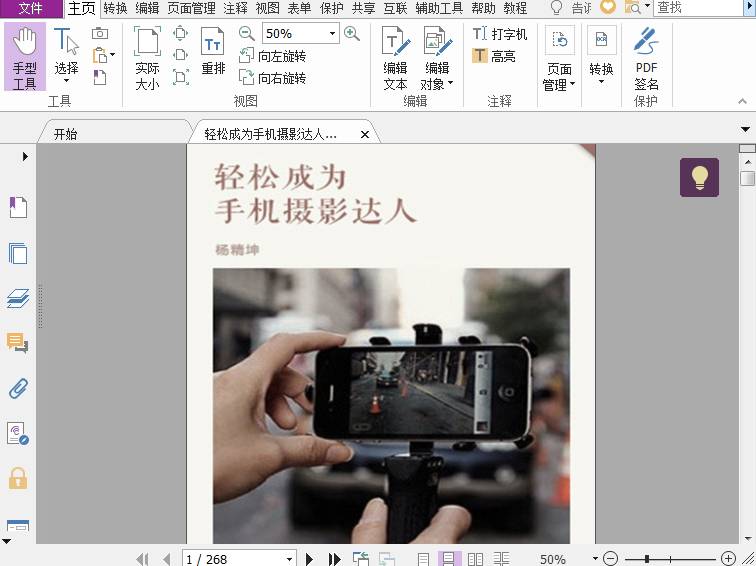This screenshot has width=756, height=566.
Task: Click the zoom in magnifier icon
Action: [x=352, y=33]
